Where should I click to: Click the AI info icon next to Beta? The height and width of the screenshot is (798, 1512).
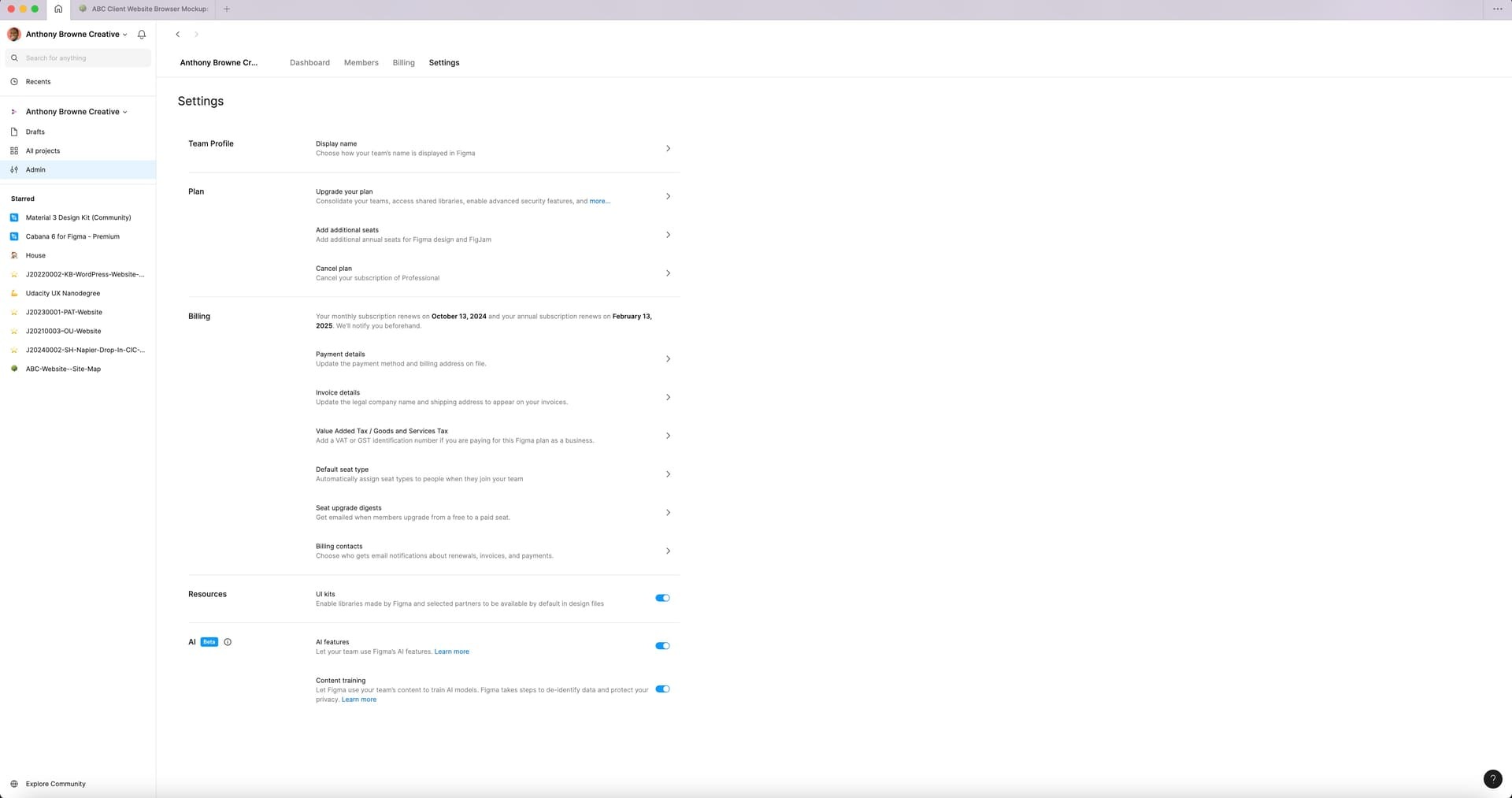[228, 642]
